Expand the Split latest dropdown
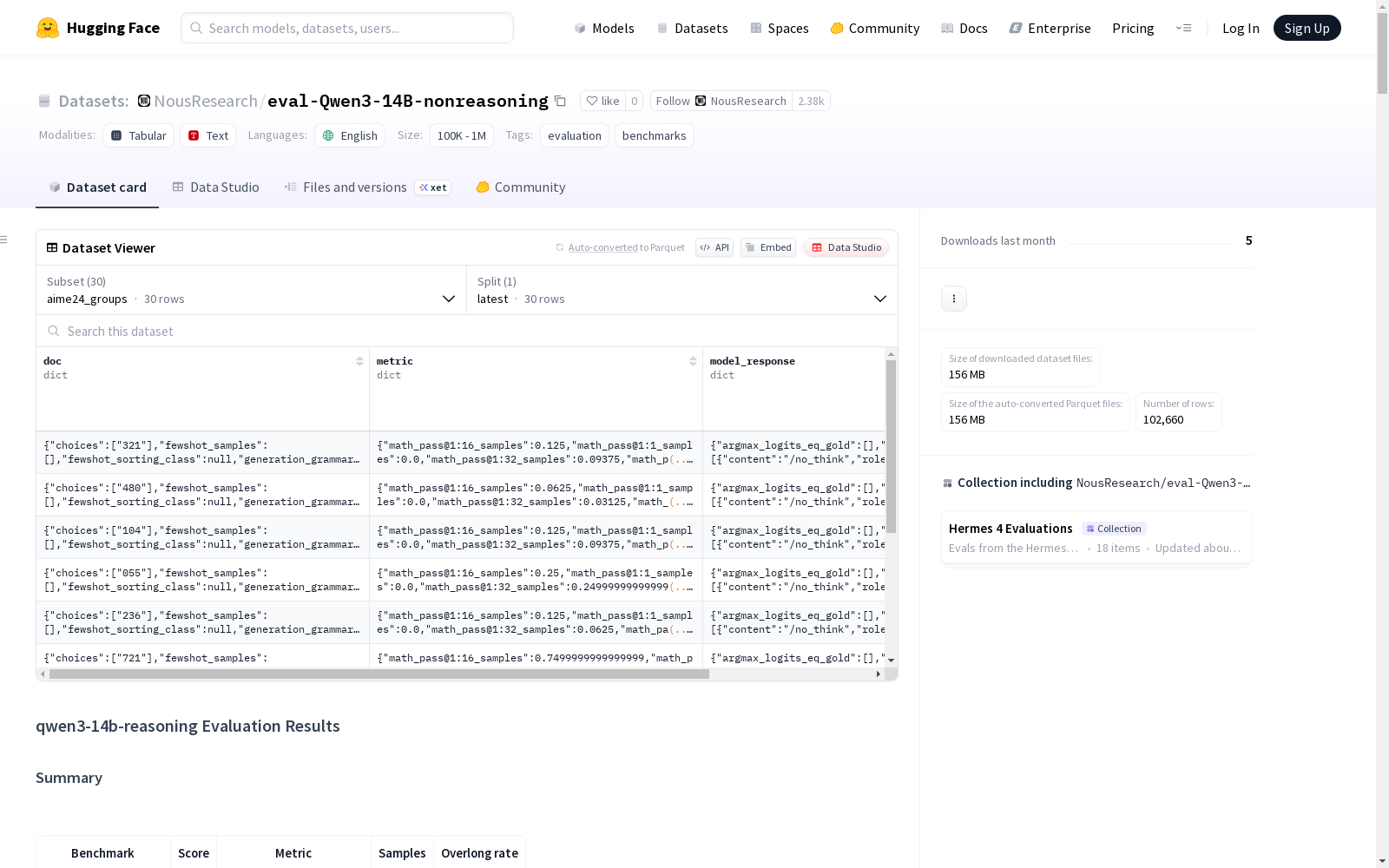1389x868 pixels. [682, 290]
